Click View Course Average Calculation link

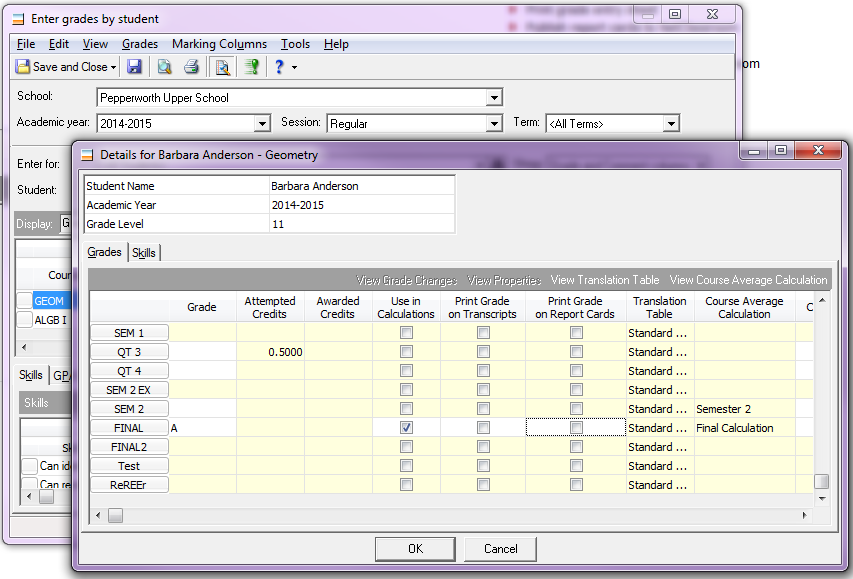click(x=749, y=280)
